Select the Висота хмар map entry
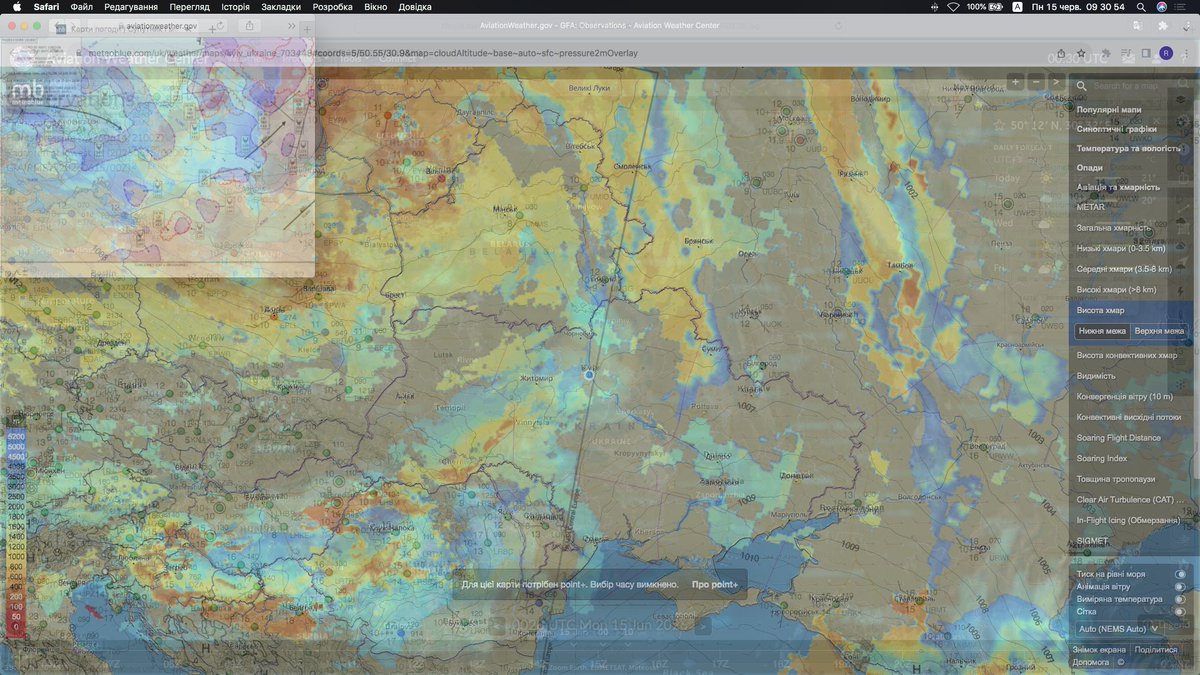The height and width of the screenshot is (675, 1200). [x=1100, y=310]
